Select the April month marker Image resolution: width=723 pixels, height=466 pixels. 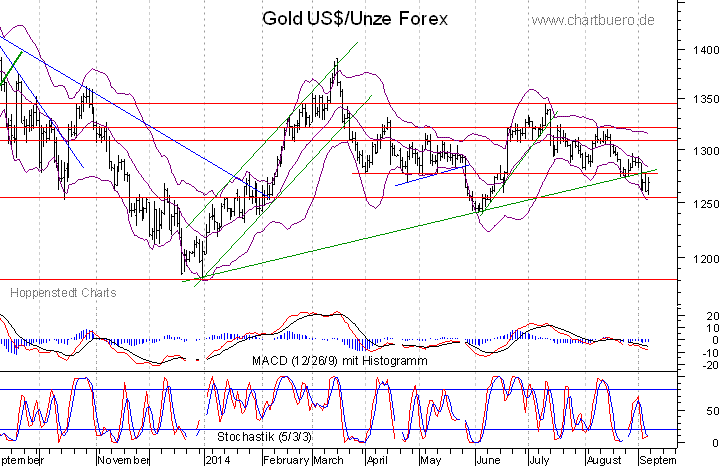pyautogui.click(x=377, y=460)
